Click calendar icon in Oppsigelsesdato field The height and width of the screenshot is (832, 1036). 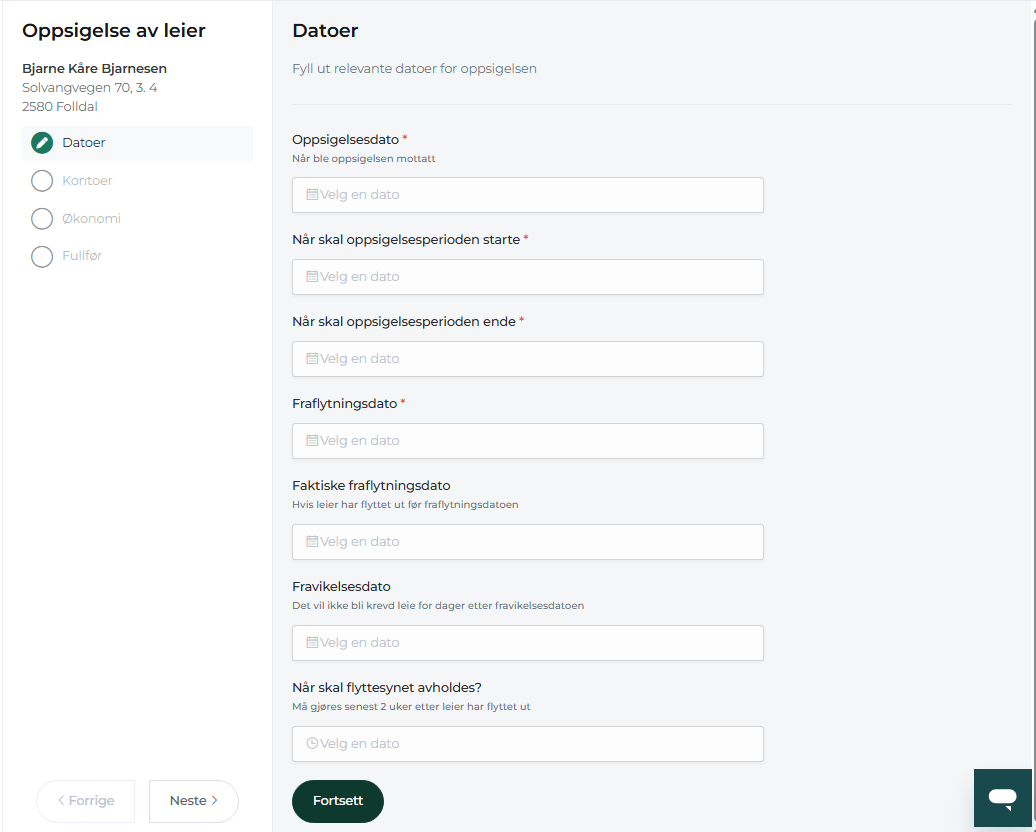[x=312, y=195]
